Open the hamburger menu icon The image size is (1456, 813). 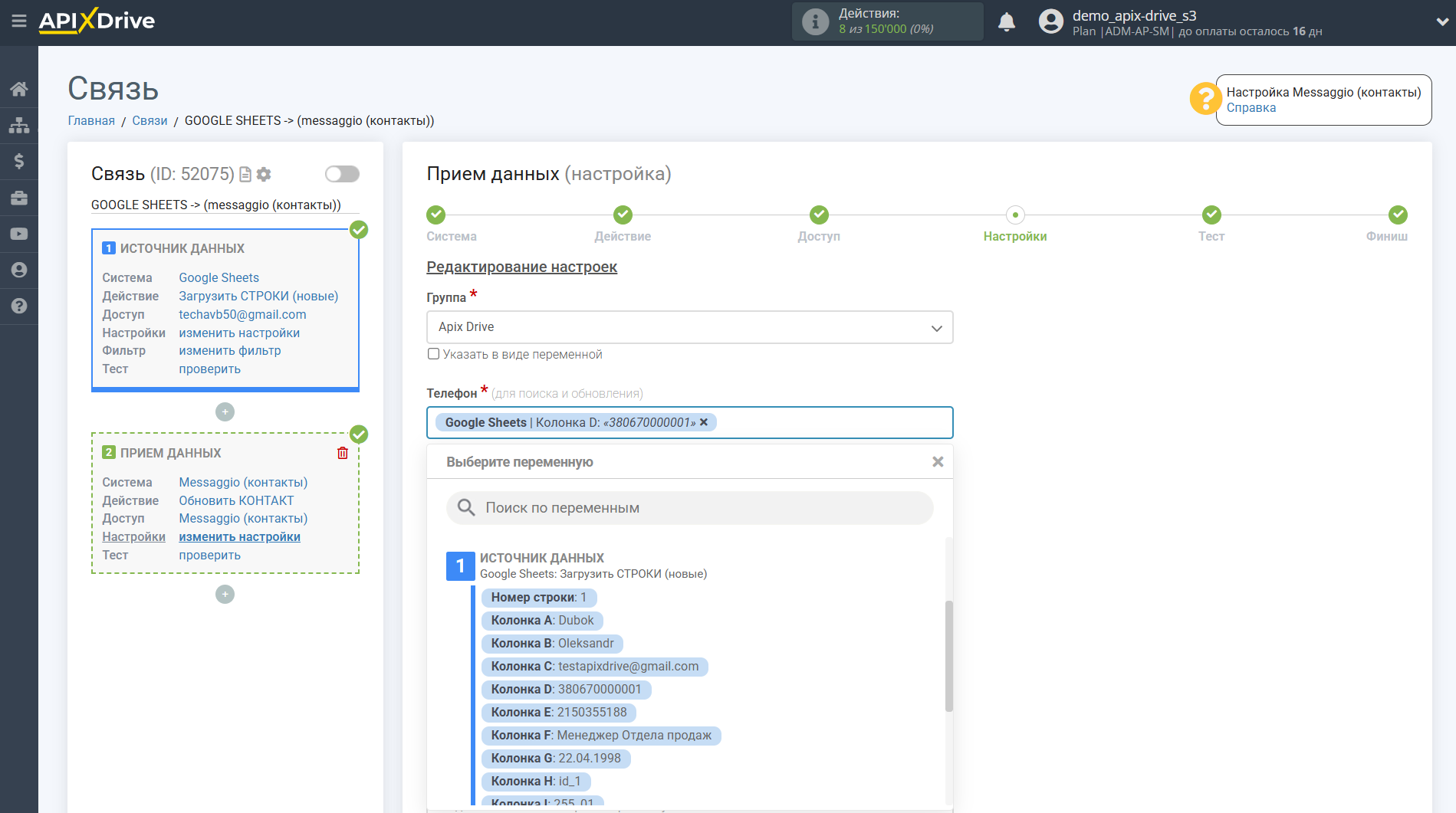(x=19, y=21)
